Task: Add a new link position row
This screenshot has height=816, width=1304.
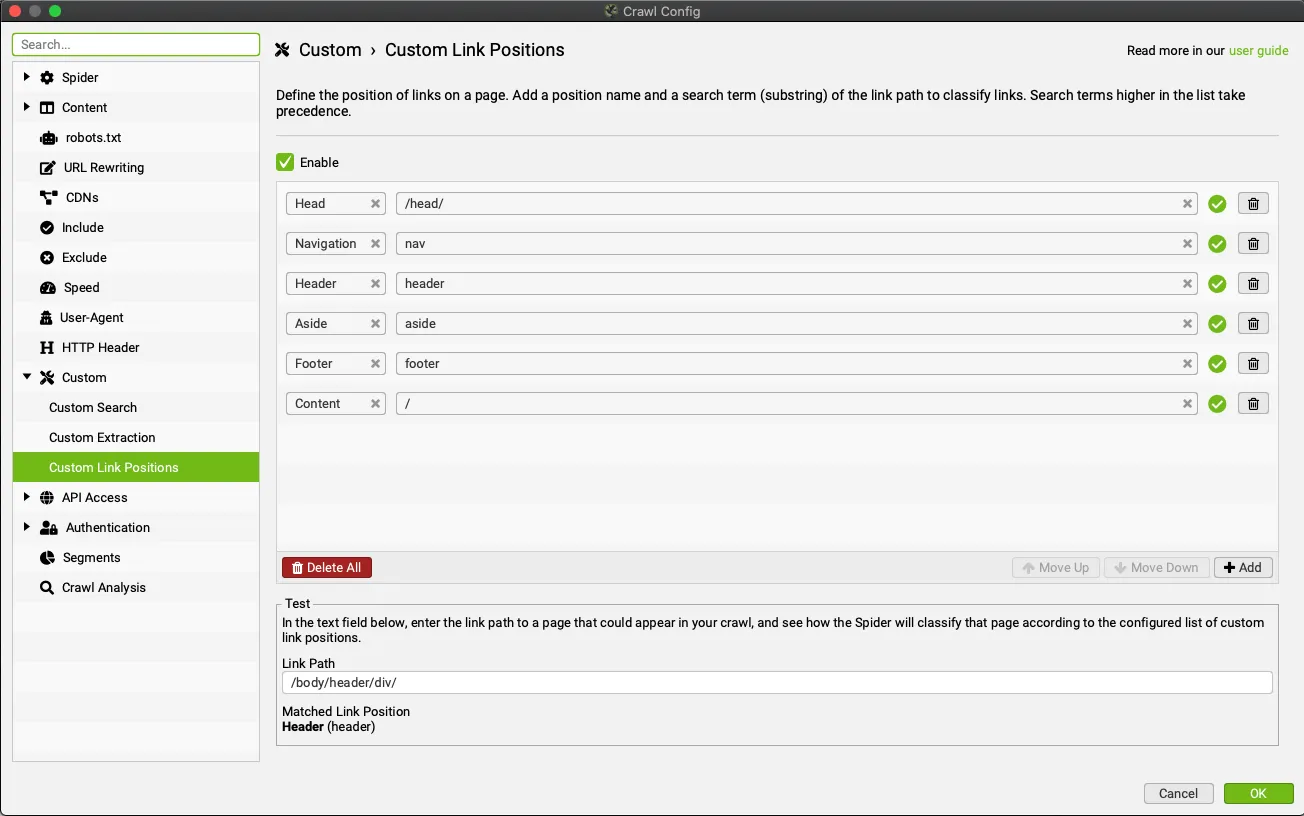Action: [x=1243, y=568]
